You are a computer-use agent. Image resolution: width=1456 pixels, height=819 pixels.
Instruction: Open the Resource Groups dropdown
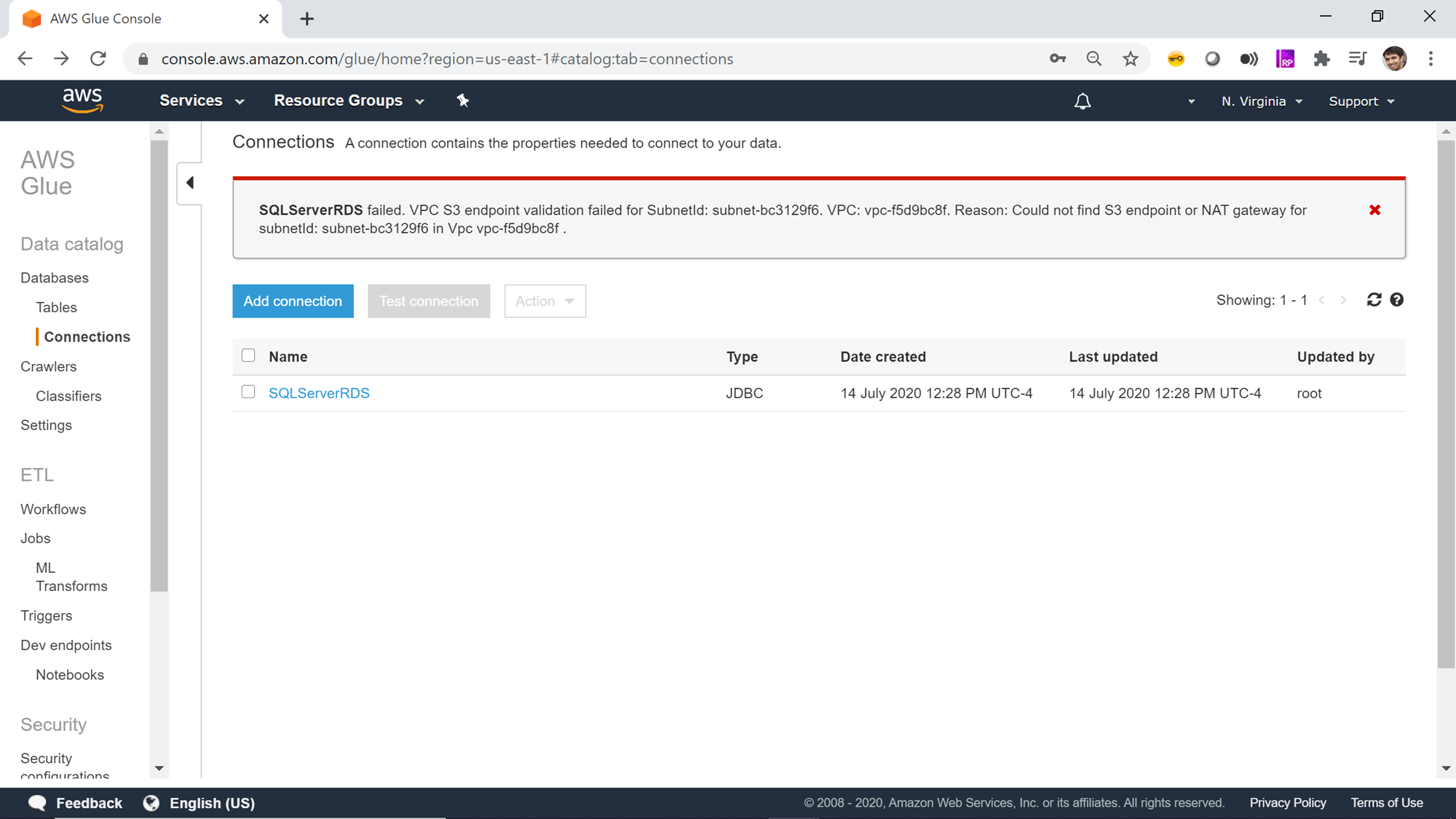(x=348, y=100)
